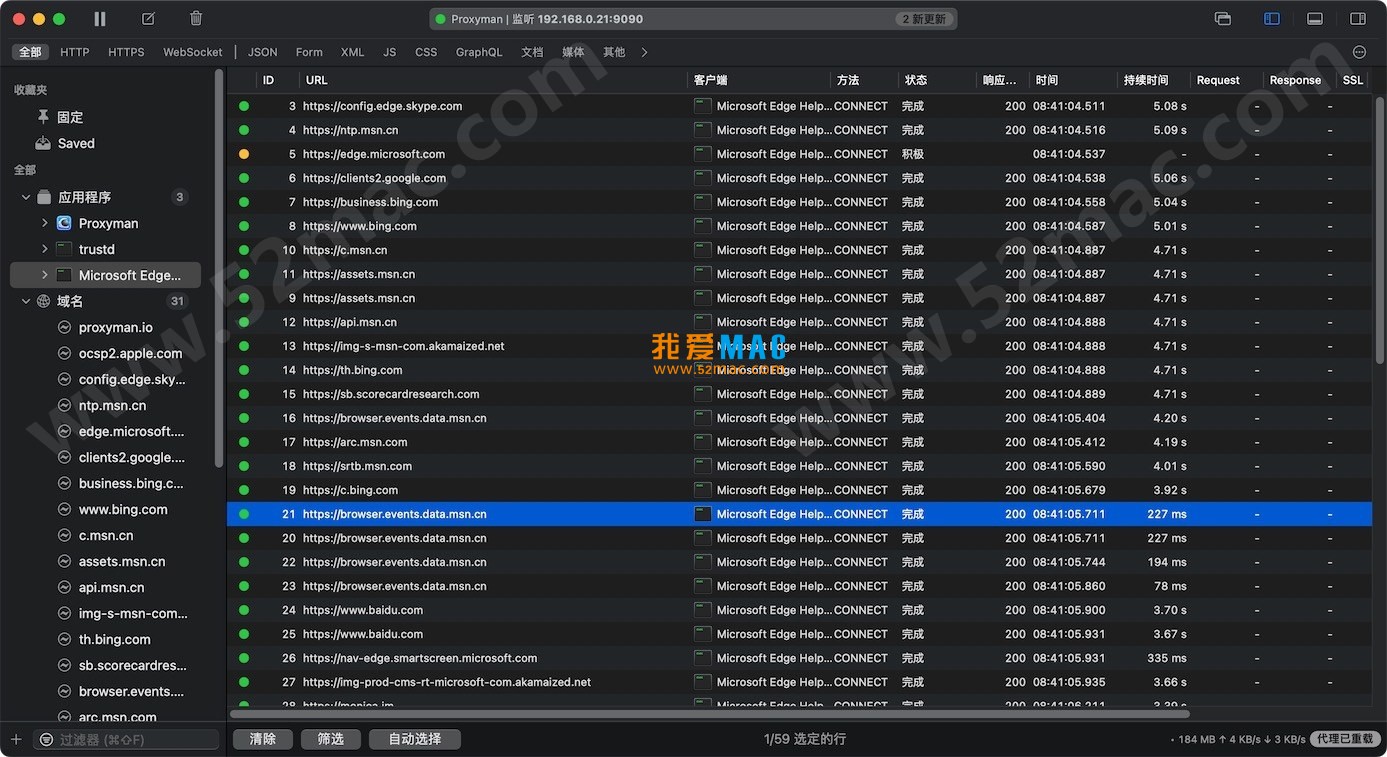Click the compose new request icon
Screen dimensions: 1387x757
click(x=148, y=19)
